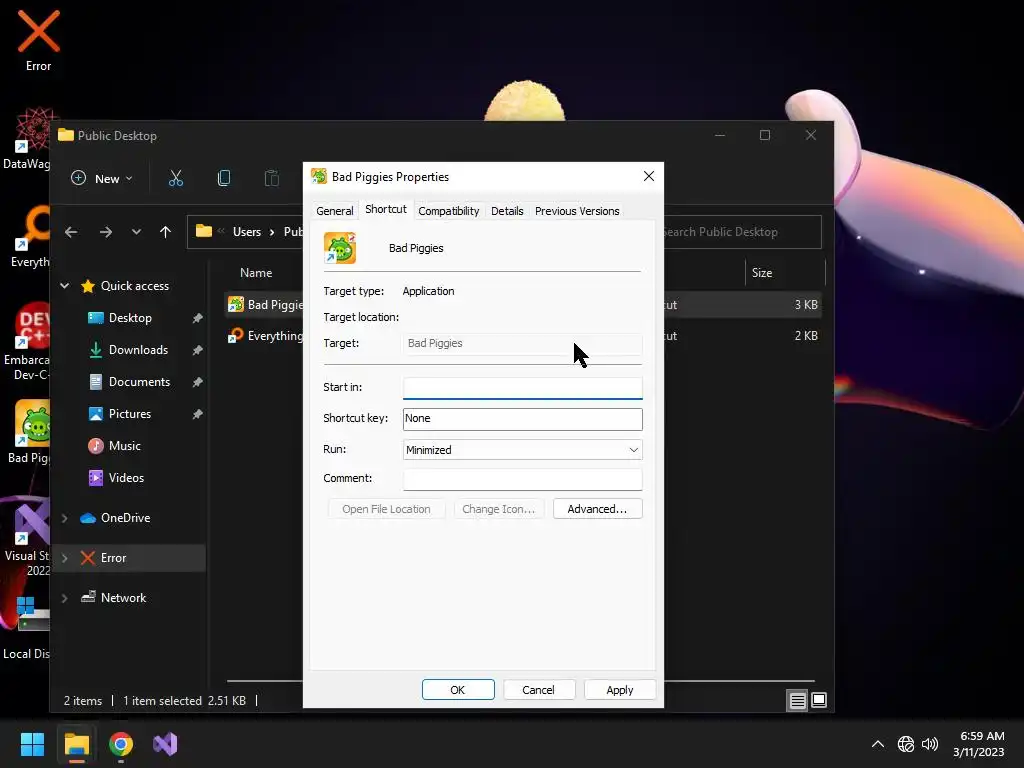Screen dimensions: 1024x768
Task: Select OneDrive in navigation pane
Action: coord(125,518)
